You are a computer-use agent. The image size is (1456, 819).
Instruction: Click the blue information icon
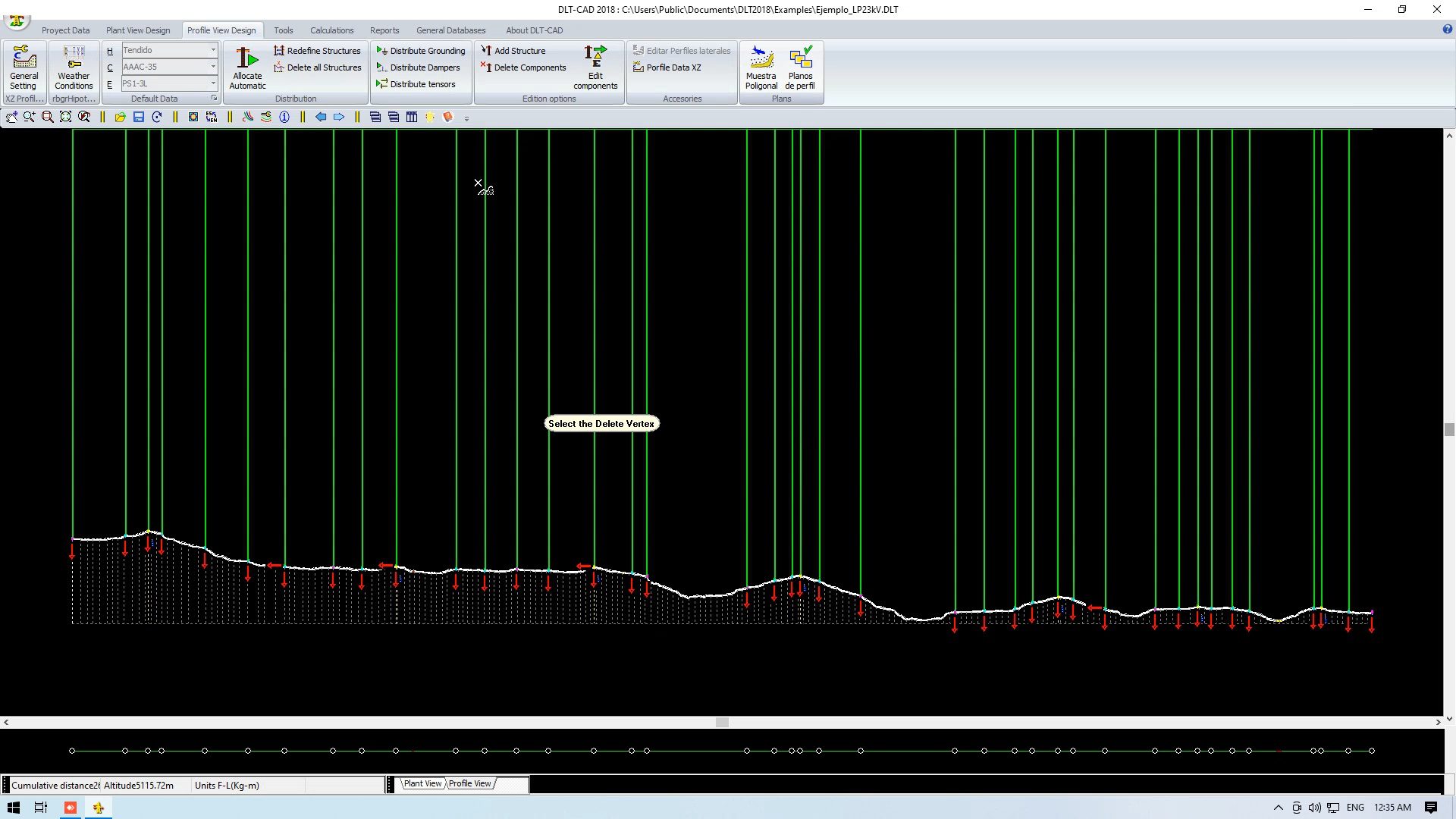284,117
